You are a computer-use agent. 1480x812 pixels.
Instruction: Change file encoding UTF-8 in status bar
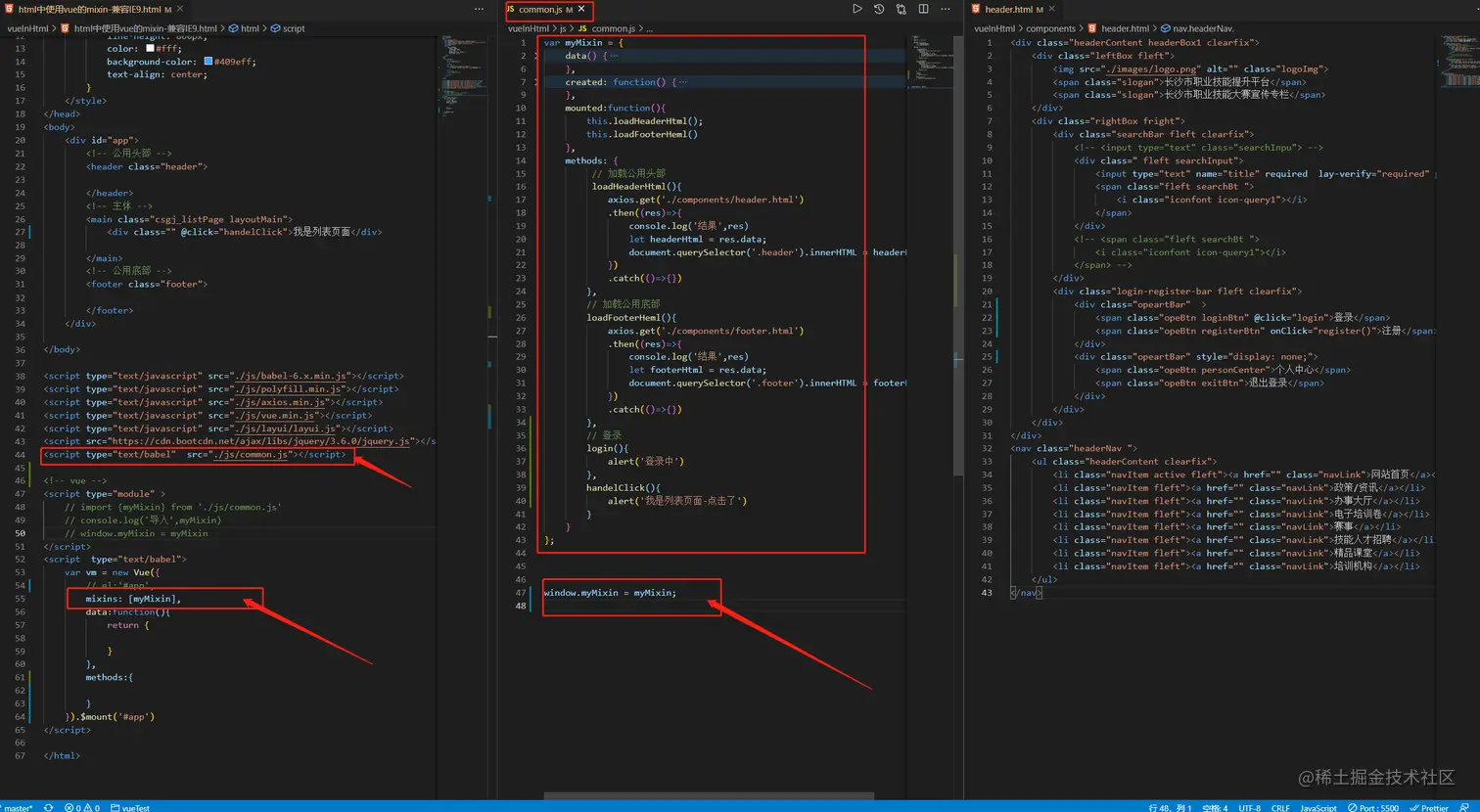pyautogui.click(x=1249, y=807)
